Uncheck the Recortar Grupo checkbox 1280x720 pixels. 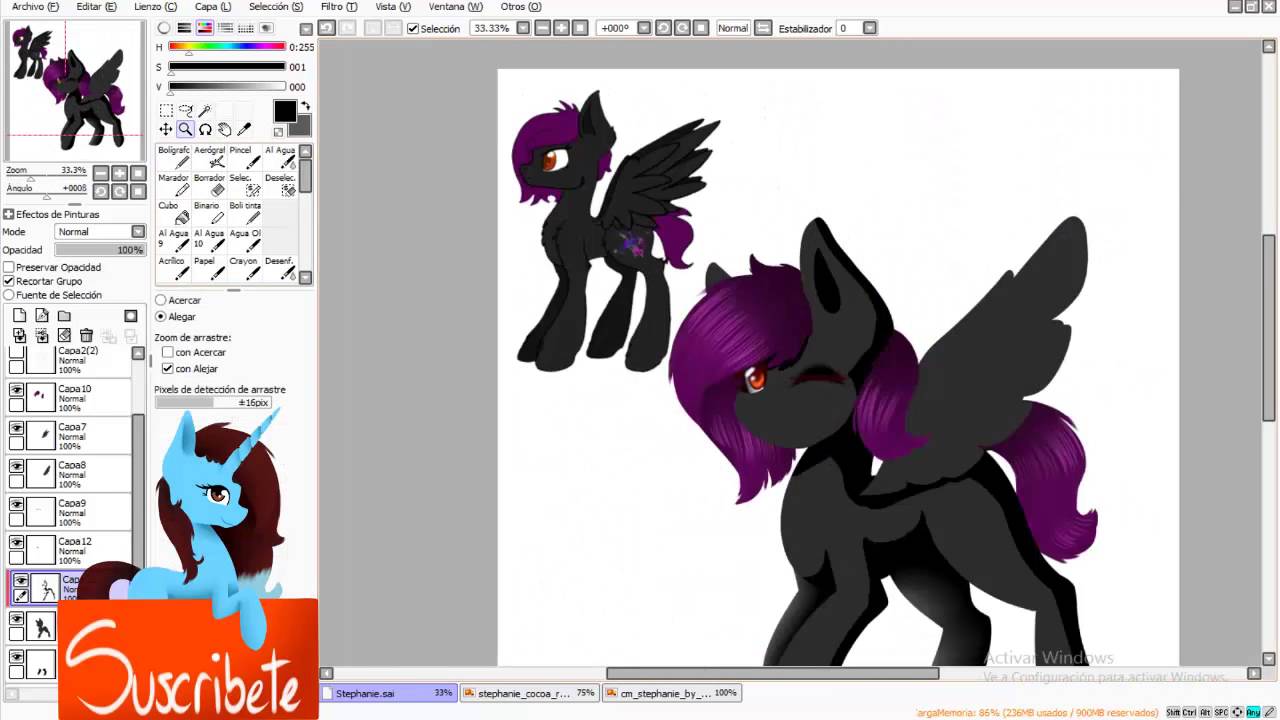[x=9, y=282]
